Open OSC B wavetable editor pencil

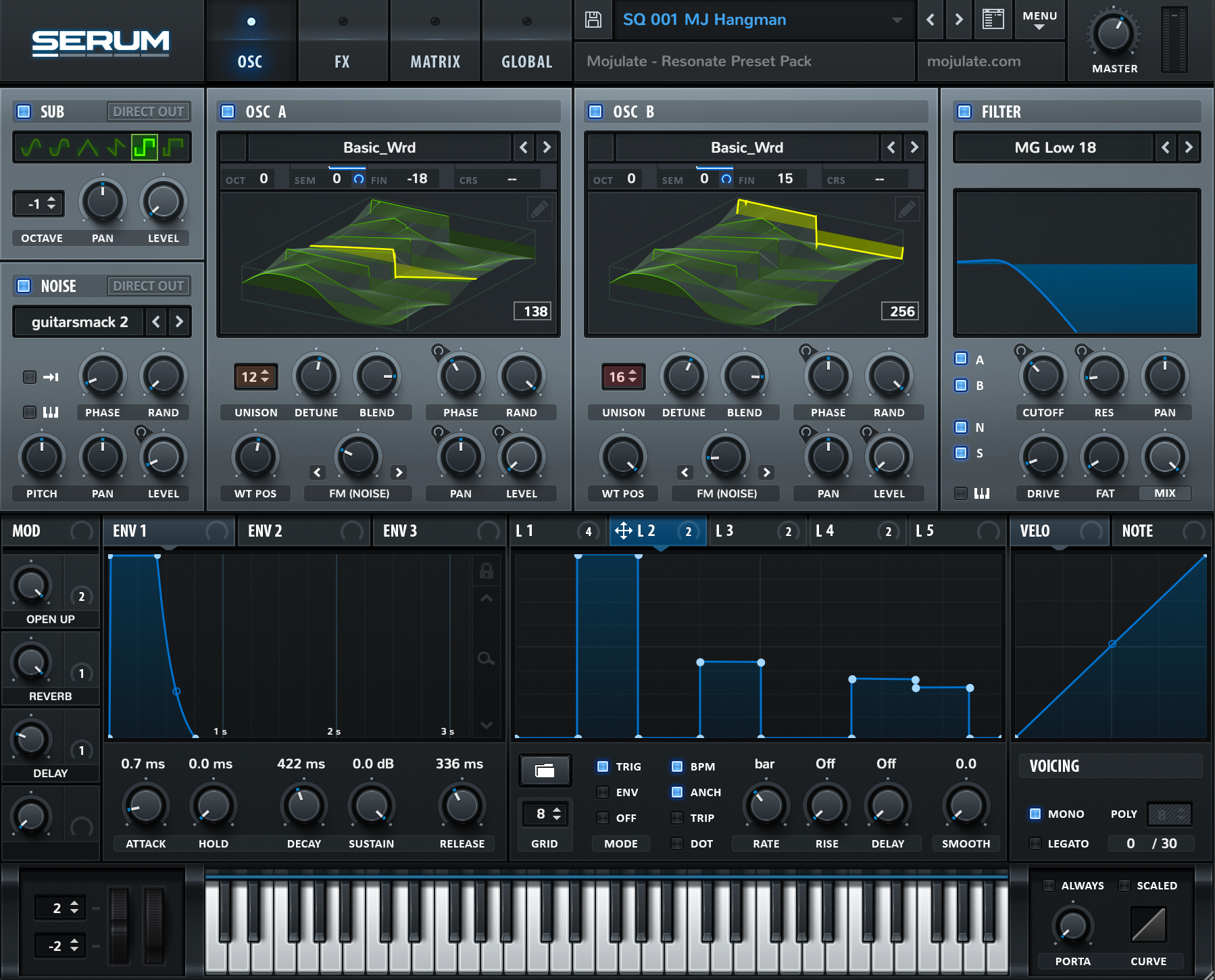(x=907, y=210)
